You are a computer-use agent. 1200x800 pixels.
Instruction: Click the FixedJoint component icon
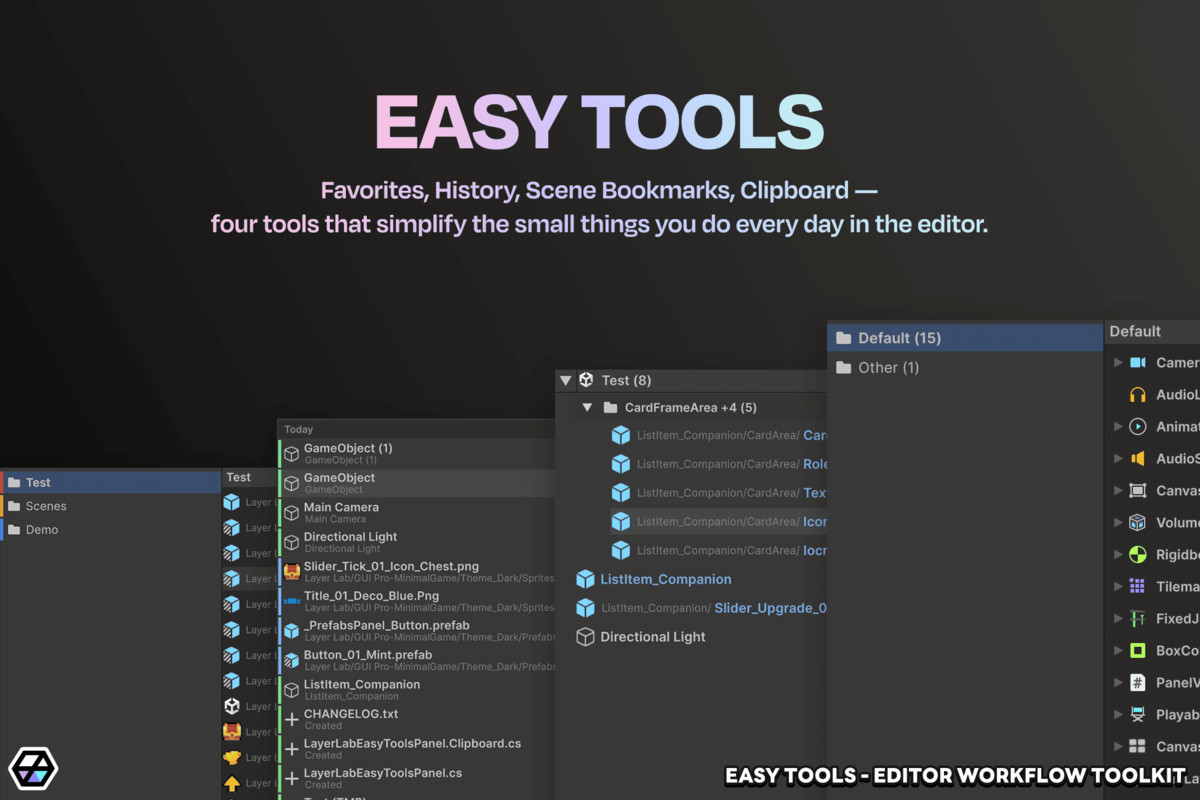[x=1137, y=618]
